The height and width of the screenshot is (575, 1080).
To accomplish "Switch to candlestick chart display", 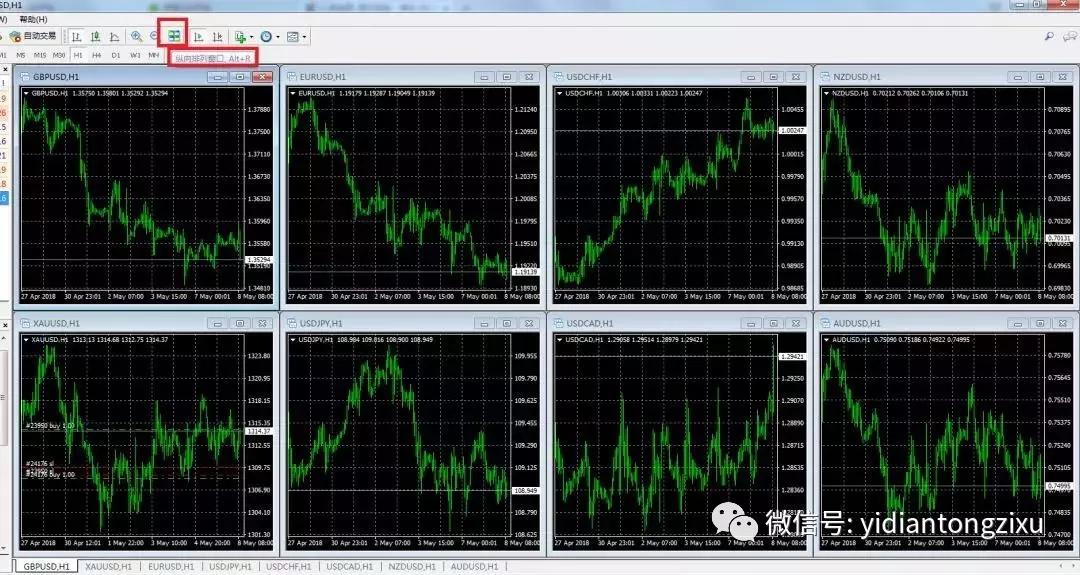I will [x=96, y=37].
